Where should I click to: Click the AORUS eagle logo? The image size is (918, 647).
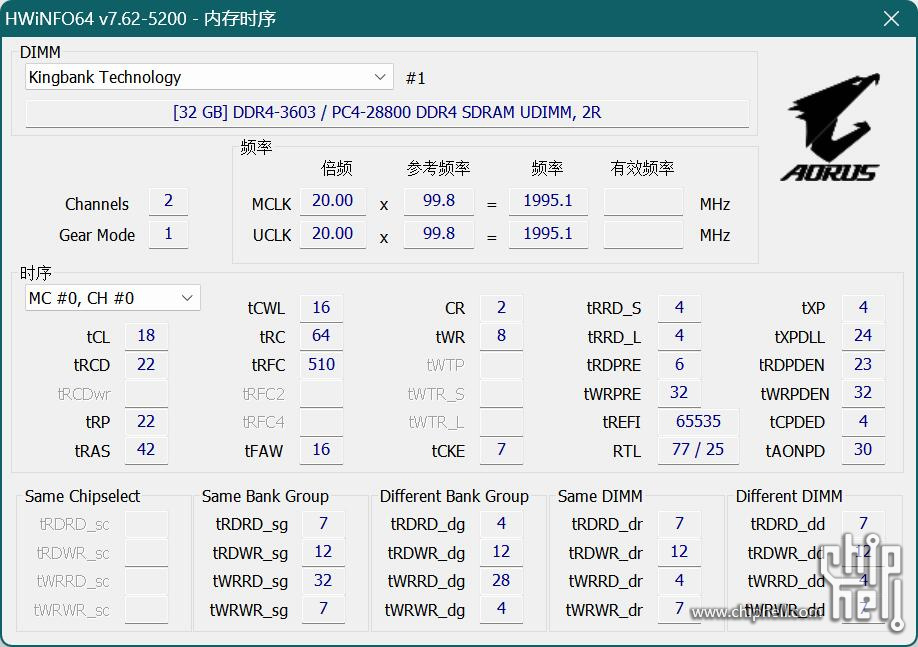point(831,127)
